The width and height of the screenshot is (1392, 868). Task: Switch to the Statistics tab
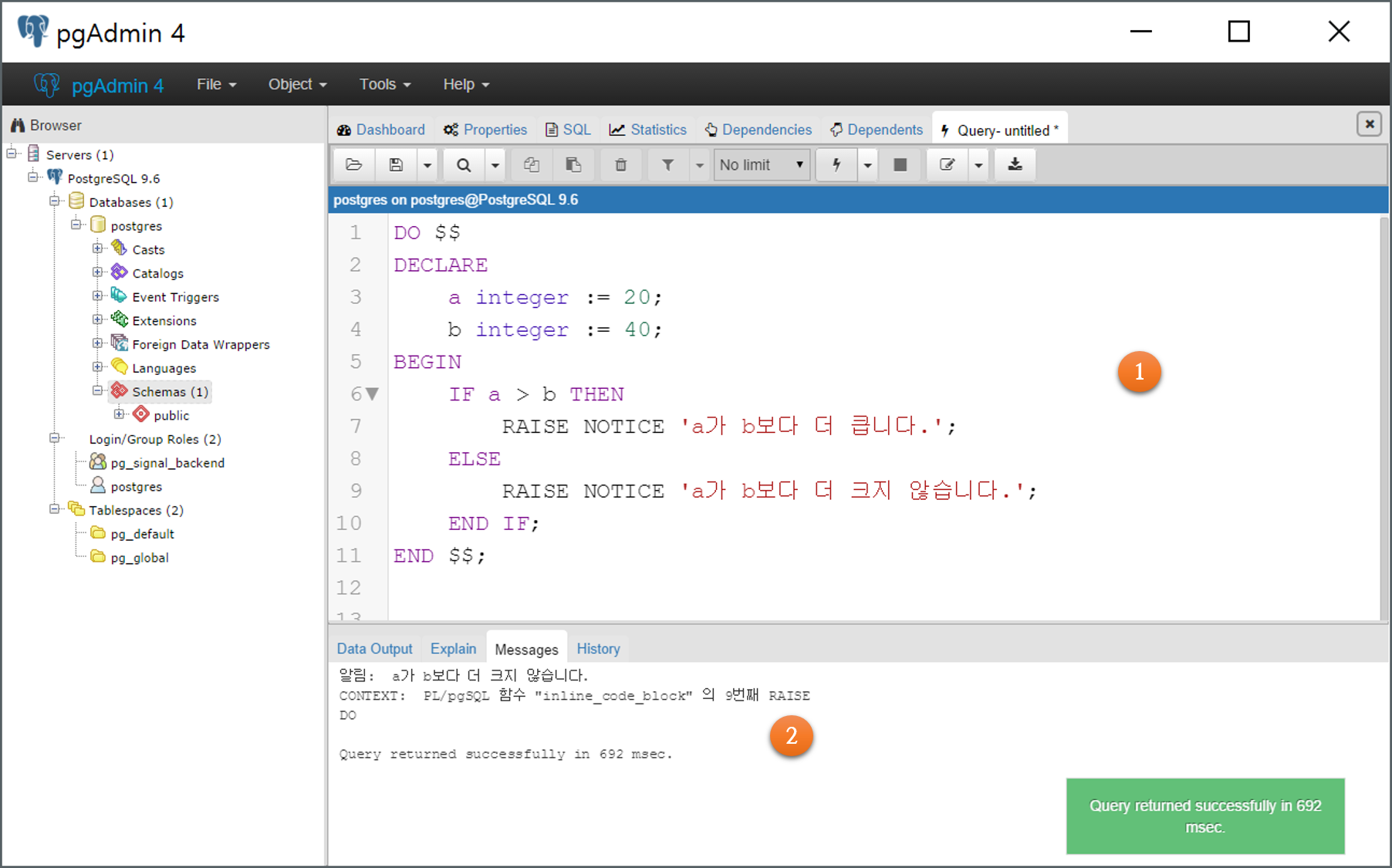648,130
